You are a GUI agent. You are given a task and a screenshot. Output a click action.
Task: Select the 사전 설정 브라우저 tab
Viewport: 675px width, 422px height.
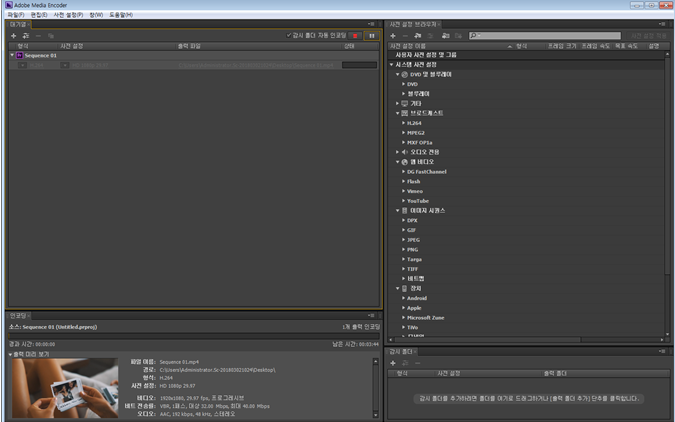(x=413, y=25)
